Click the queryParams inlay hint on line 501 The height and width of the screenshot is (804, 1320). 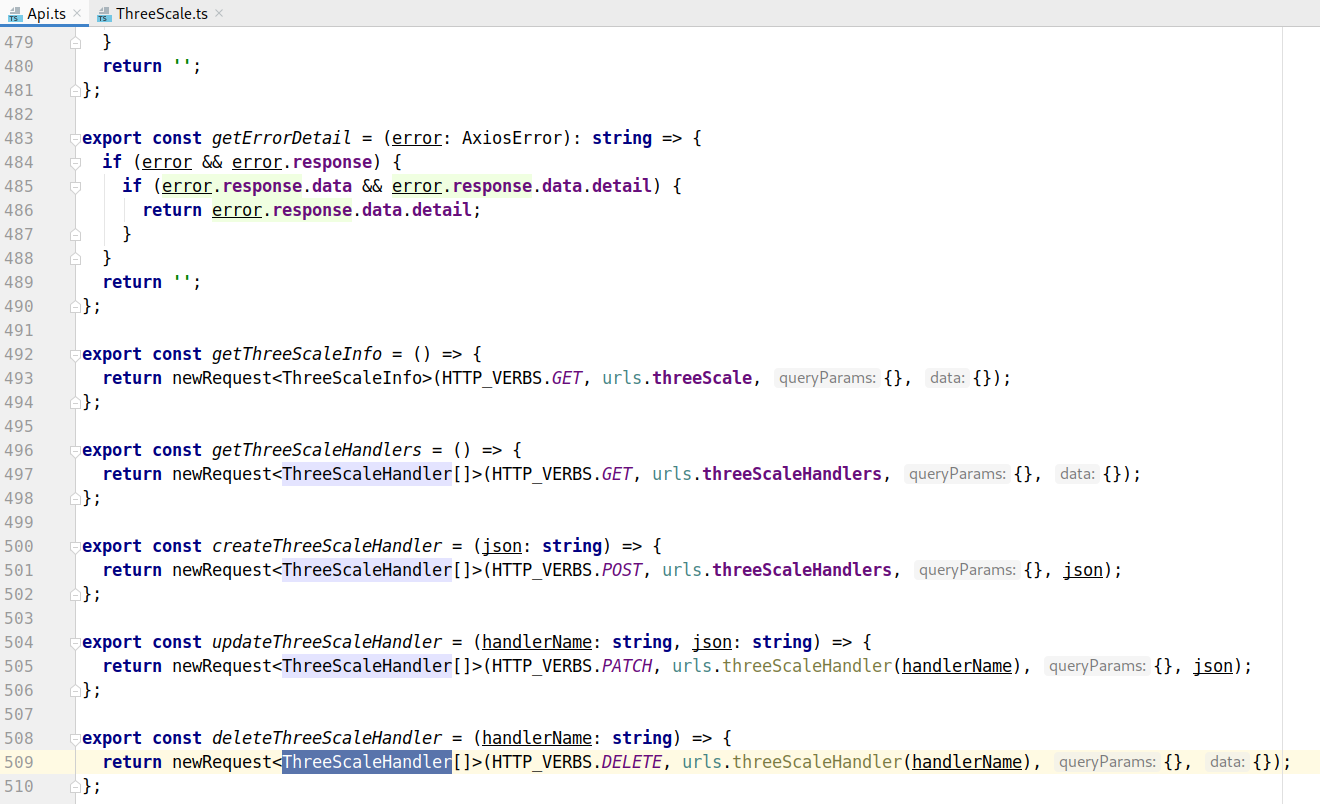tap(968, 570)
